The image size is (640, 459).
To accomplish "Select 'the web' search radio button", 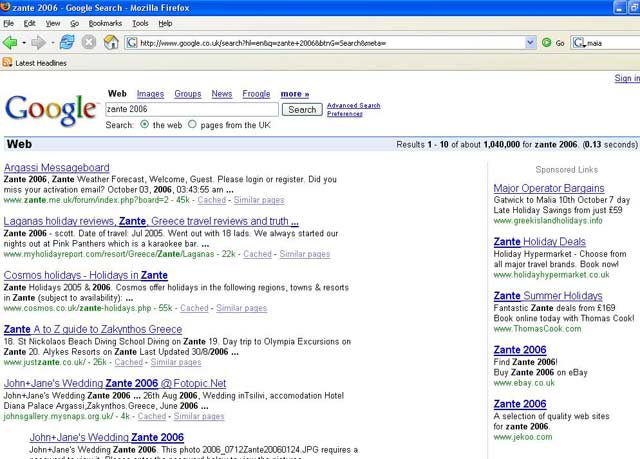I will (x=144, y=124).
